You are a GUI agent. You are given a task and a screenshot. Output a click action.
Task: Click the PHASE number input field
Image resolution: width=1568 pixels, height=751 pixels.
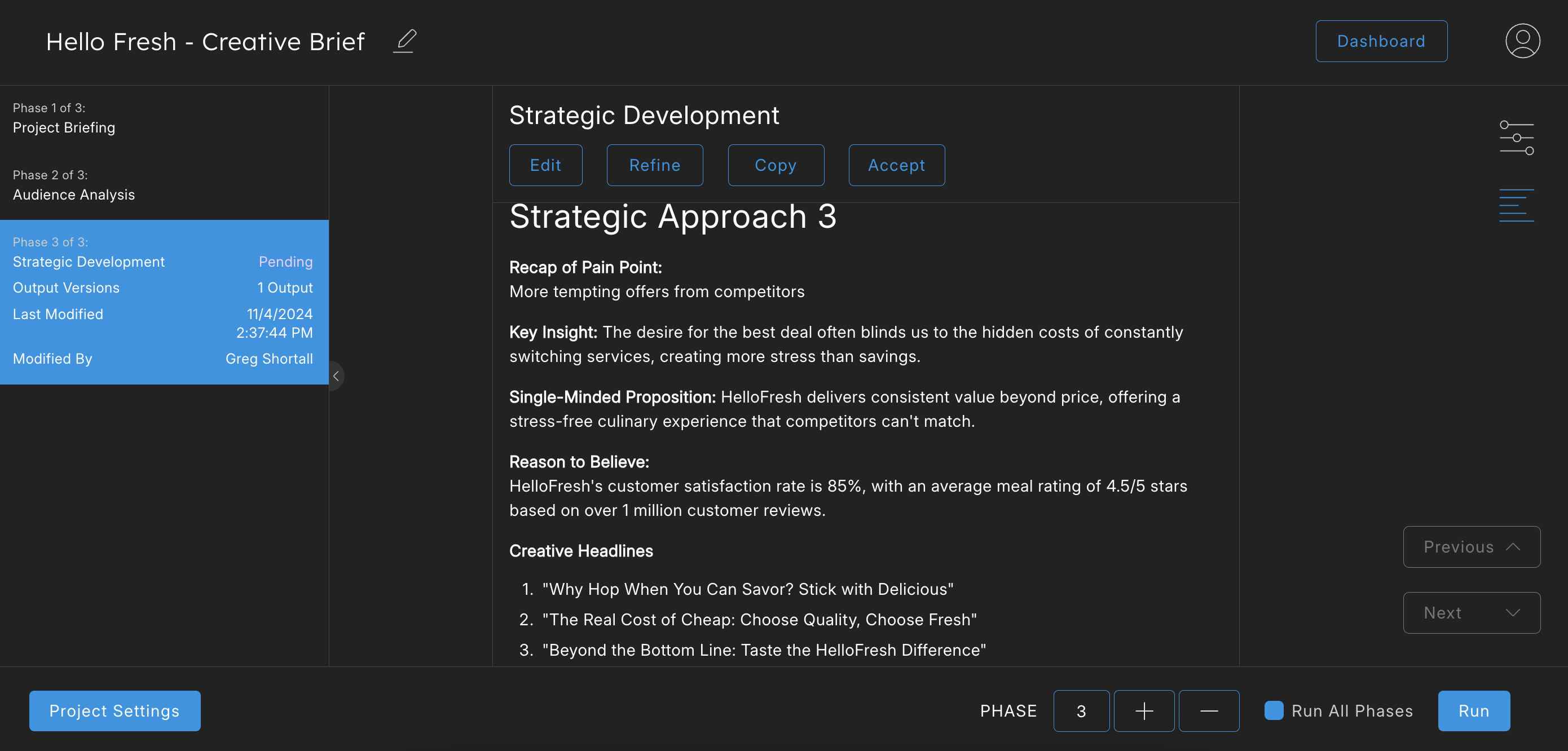pos(1081,710)
